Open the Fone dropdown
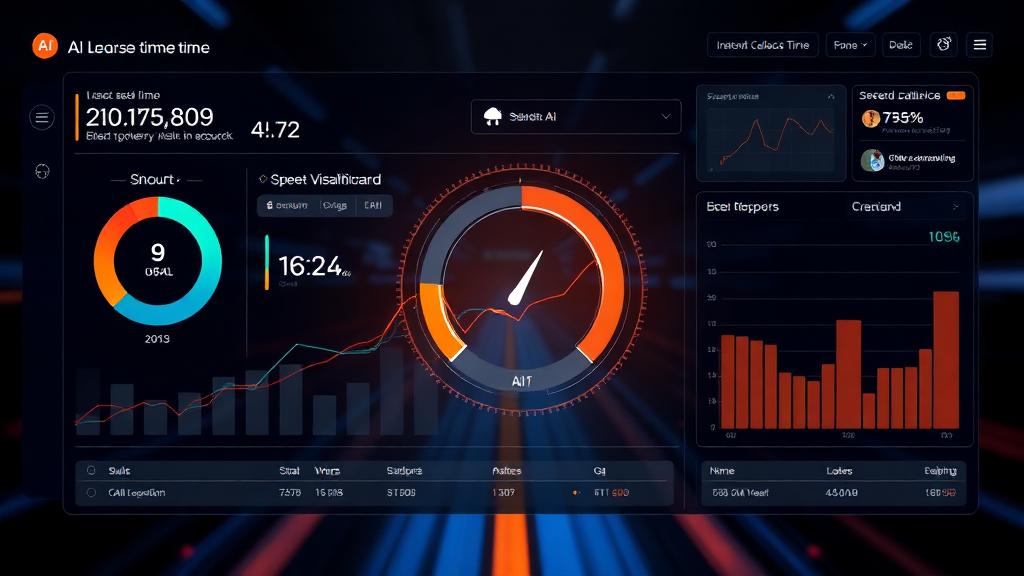This screenshot has height=576, width=1024. coord(850,45)
